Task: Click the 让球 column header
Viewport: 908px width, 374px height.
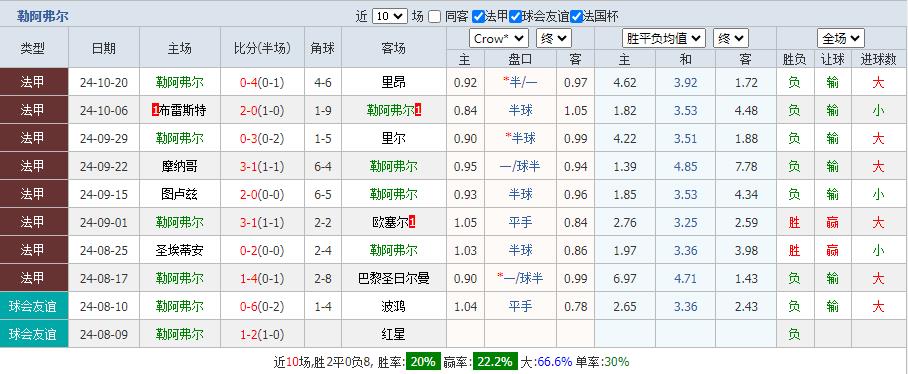Action: point(832,59)
